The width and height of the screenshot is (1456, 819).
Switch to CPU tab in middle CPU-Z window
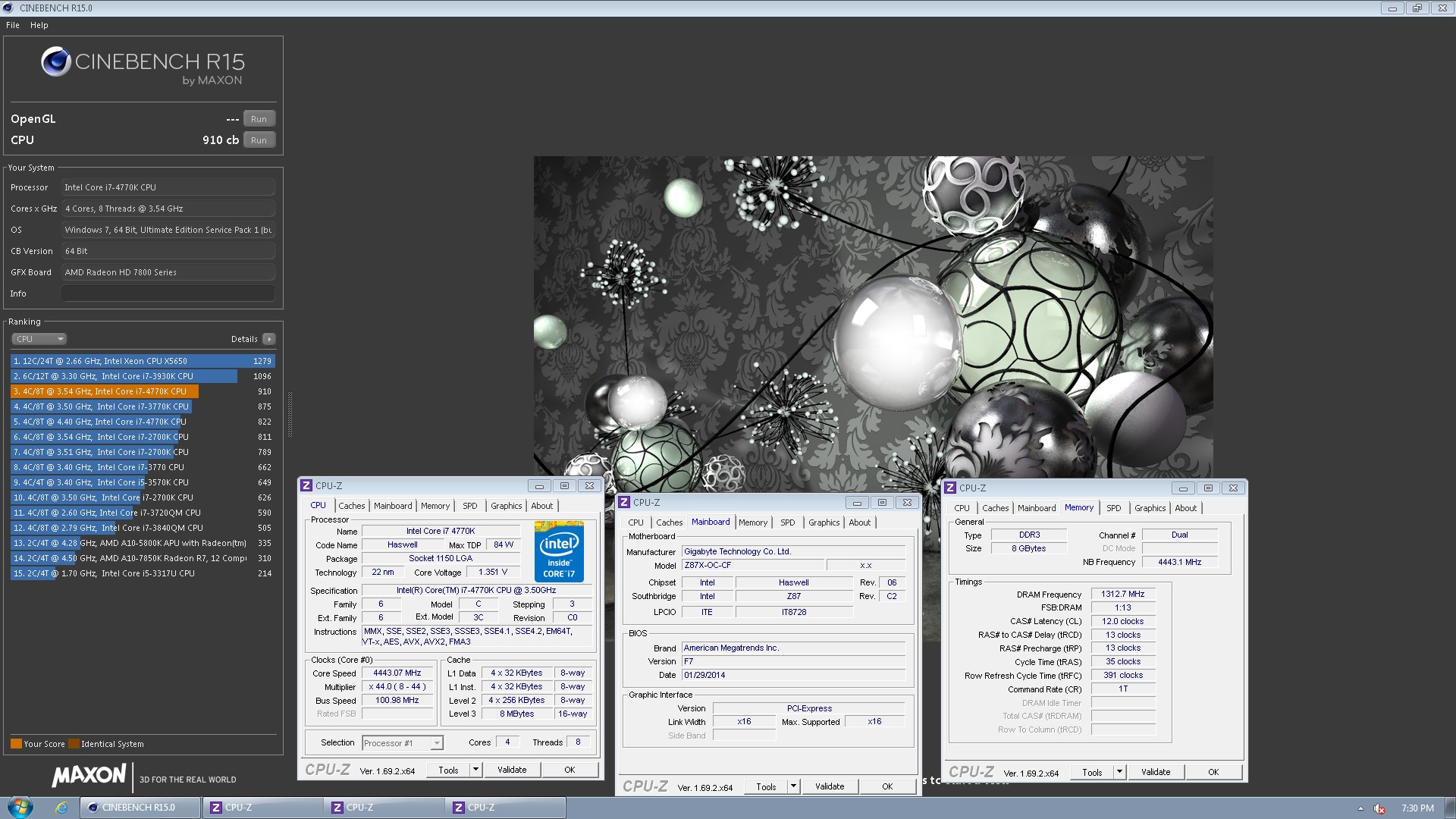click(x=635, y=522)
